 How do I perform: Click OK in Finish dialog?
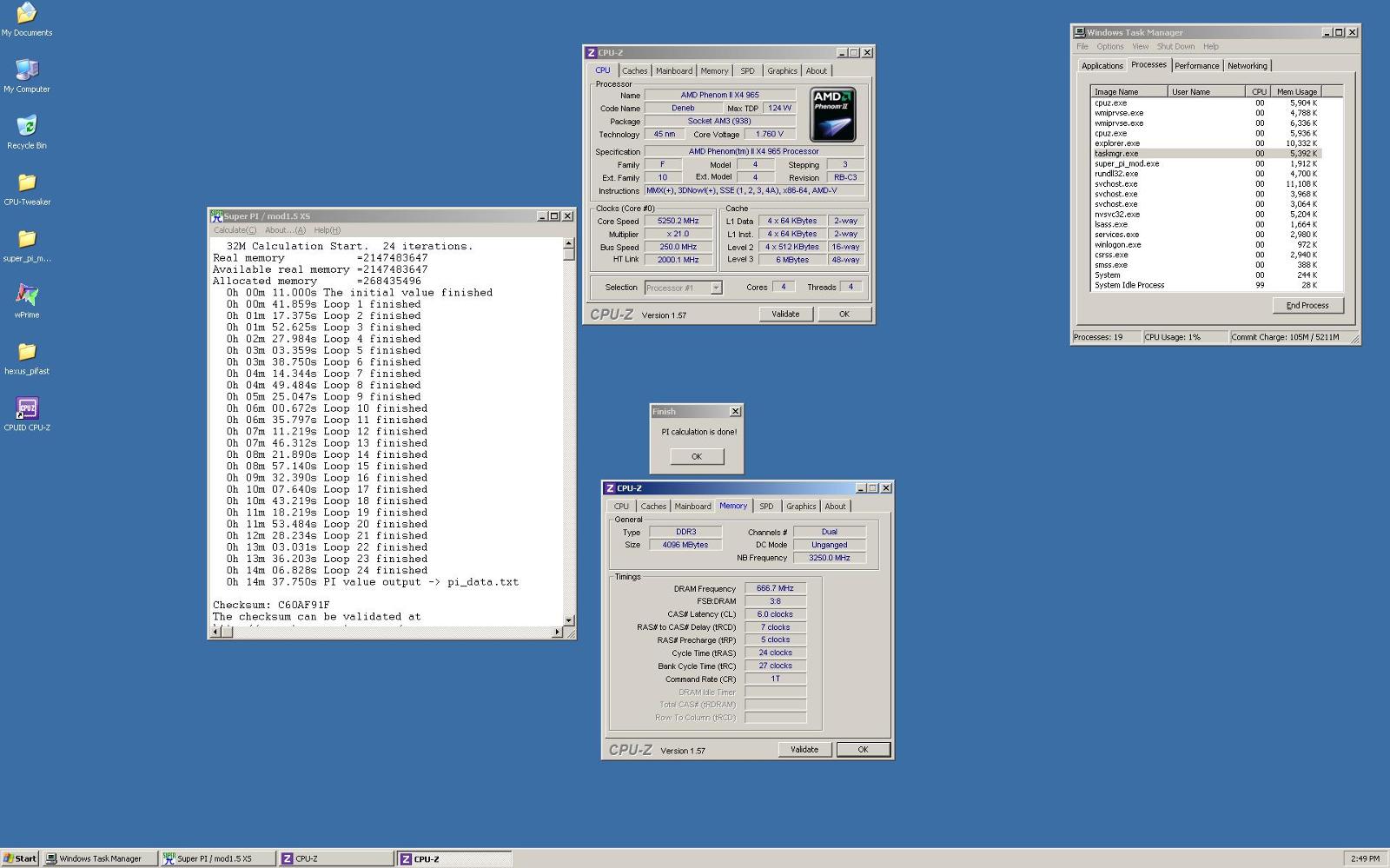[696, 456]
